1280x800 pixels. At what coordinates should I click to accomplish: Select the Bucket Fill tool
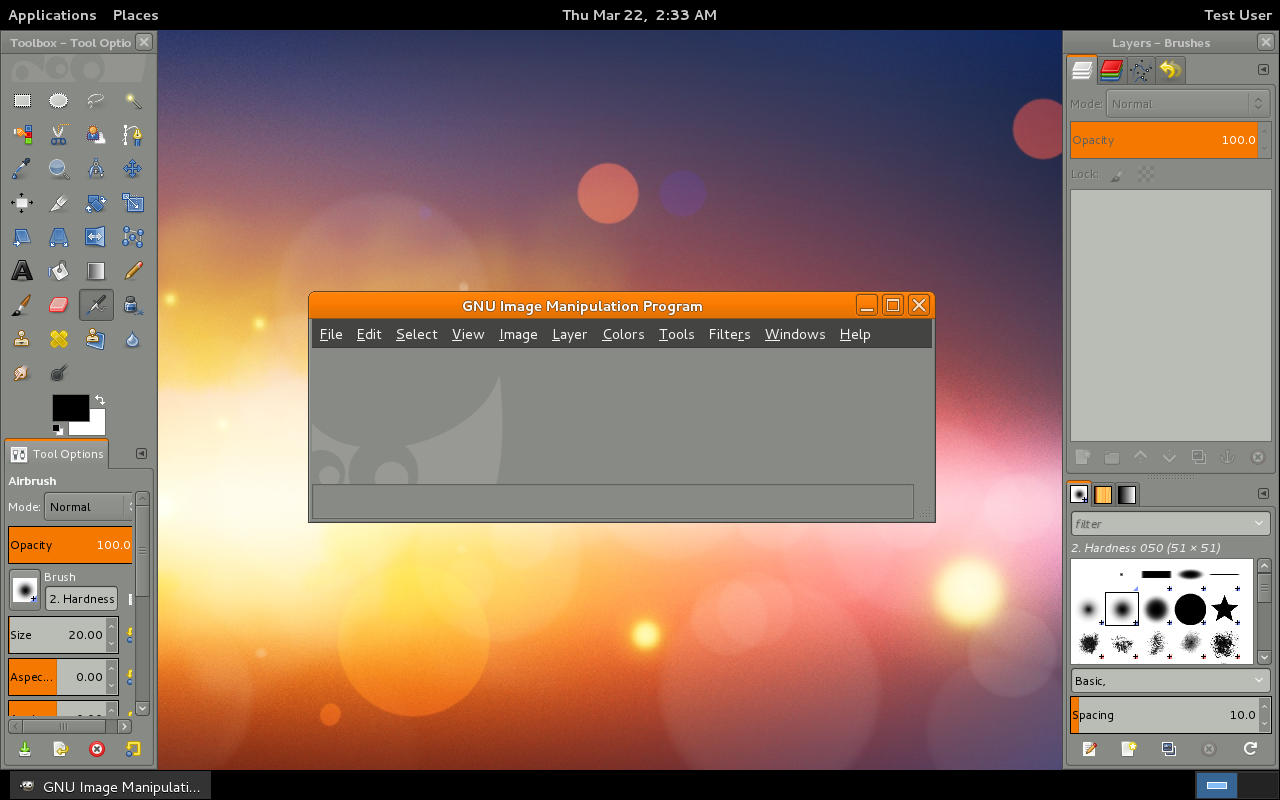point(58,270)
